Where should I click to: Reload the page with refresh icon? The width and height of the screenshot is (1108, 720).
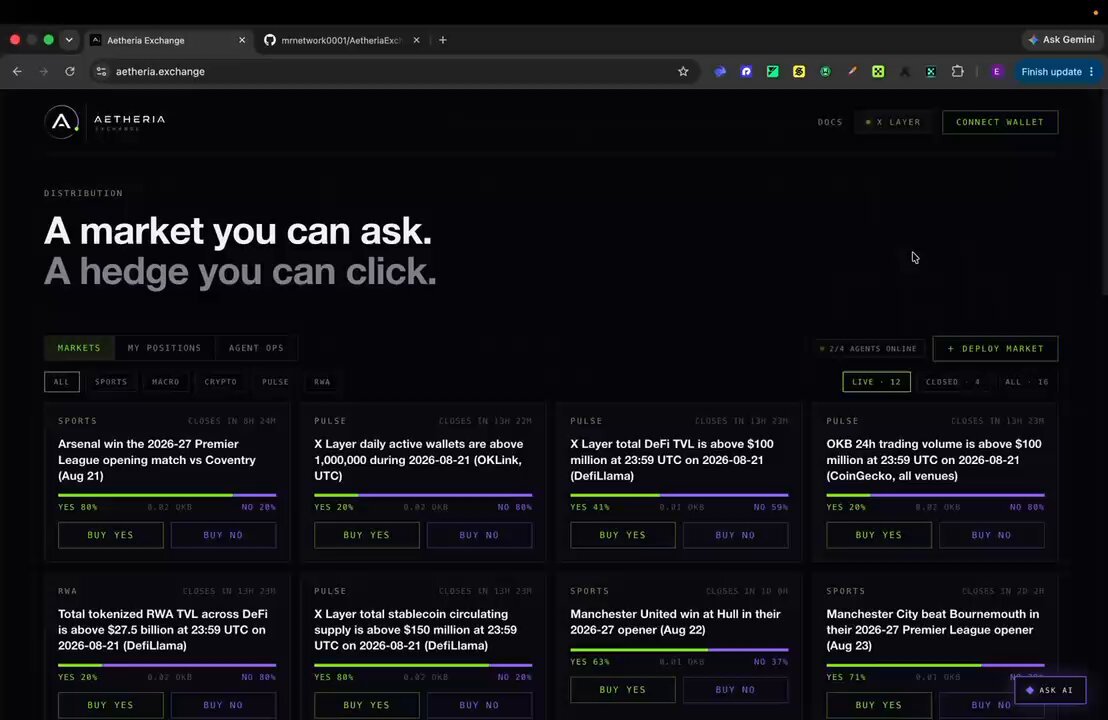pos(70,71)
